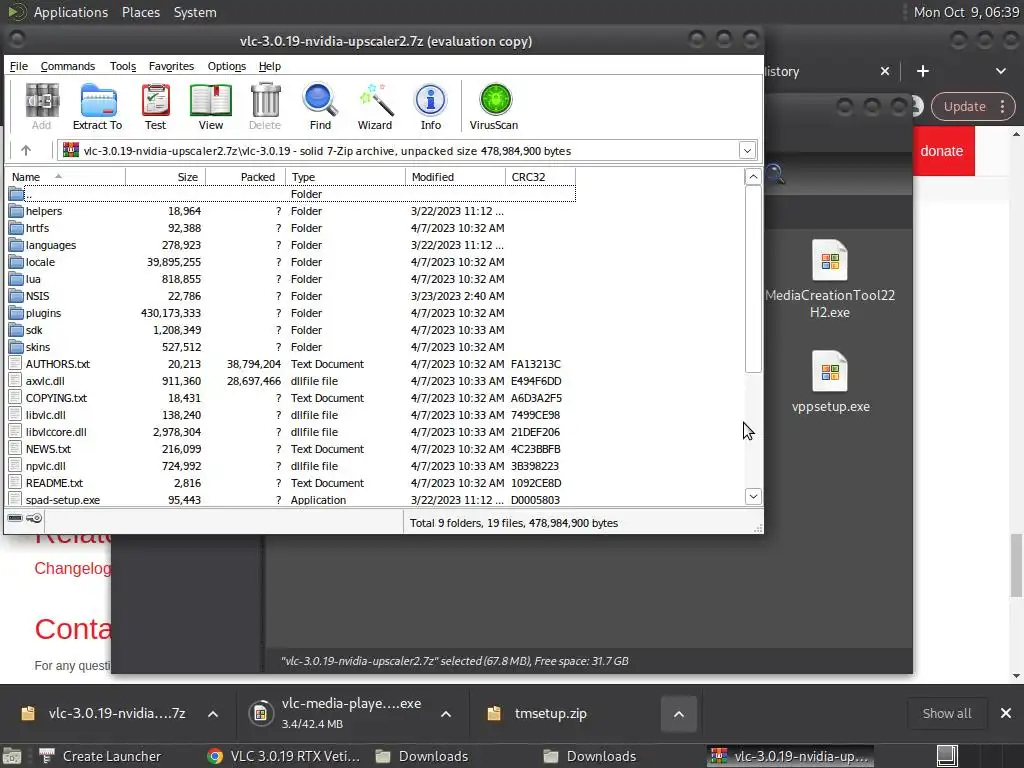Open the Applications panel menu
Viewport: 1024px width, 768px height.
click(x=71, y=12)
